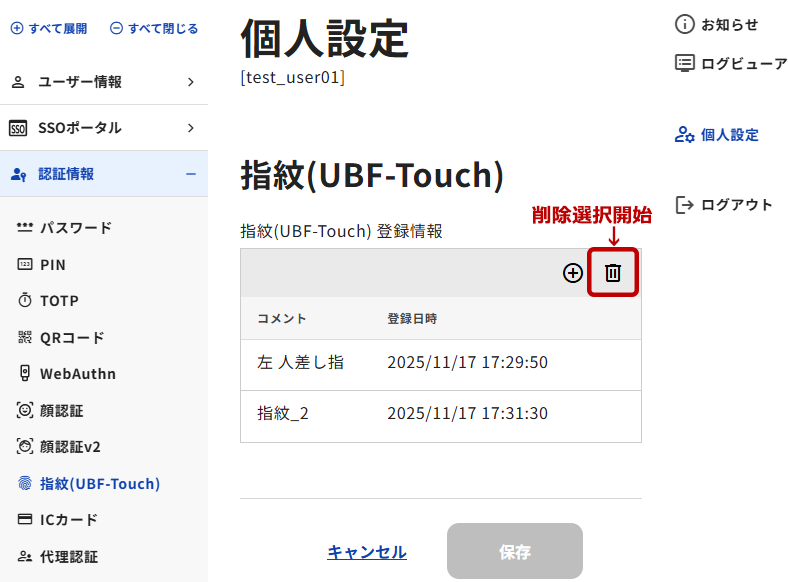
Task: Click the キャンセル link
Action: pyautogui.click(x=367, y=552)
